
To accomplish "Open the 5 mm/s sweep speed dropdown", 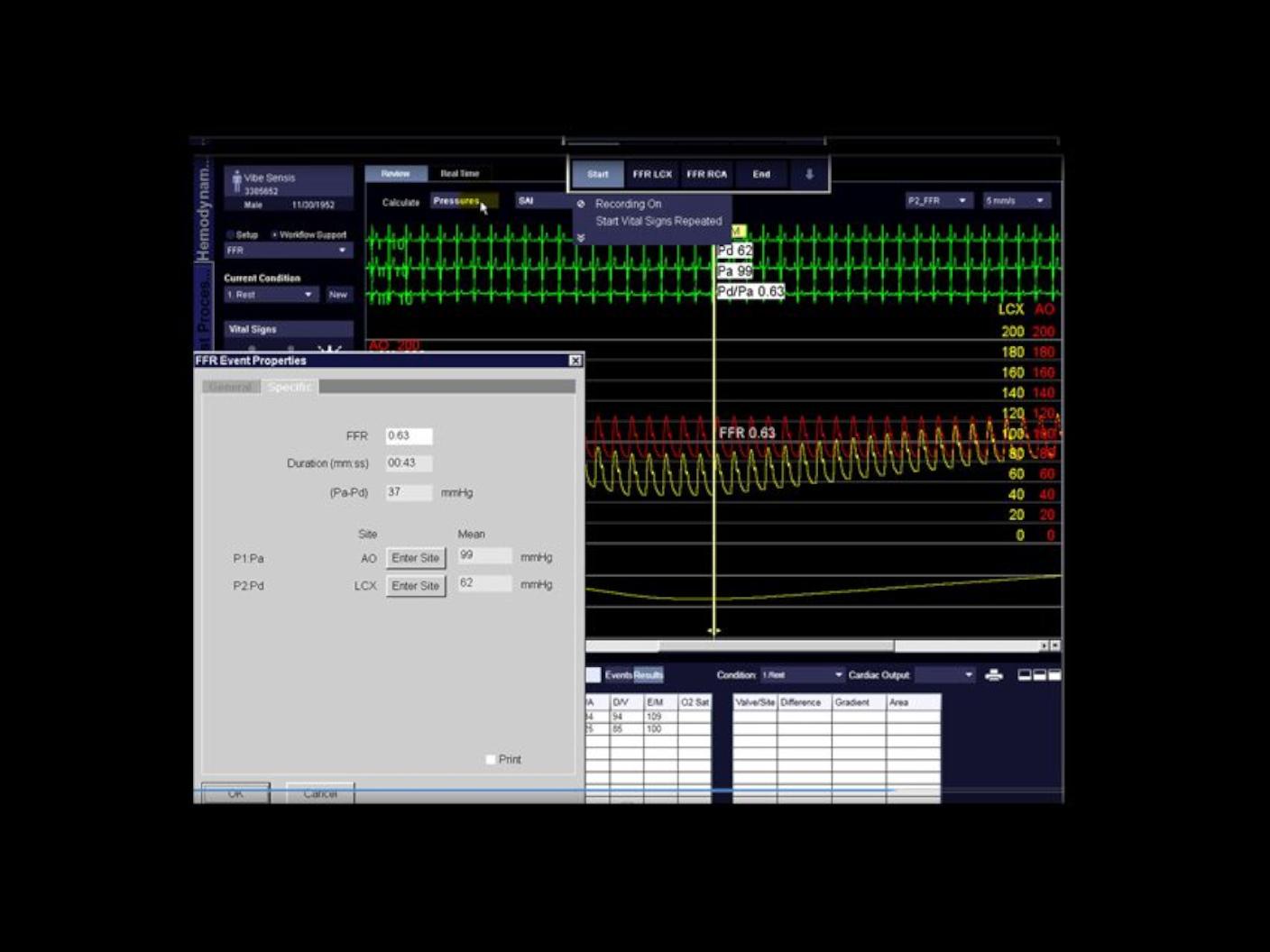I will coord(1017,200).
